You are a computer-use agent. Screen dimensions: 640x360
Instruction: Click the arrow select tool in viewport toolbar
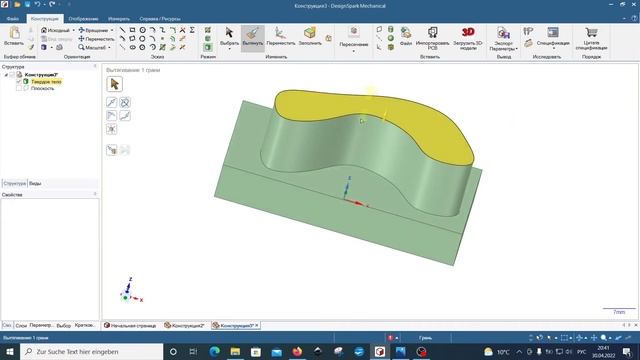point(114,84)
